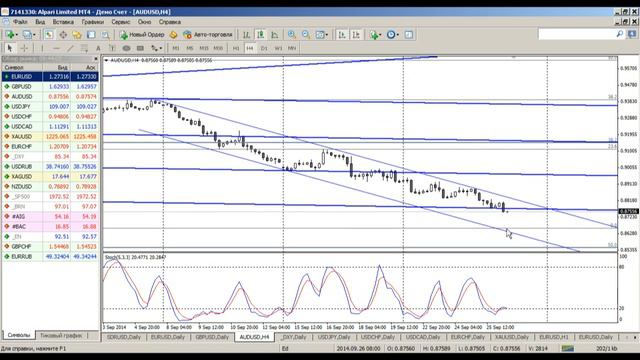Close the Market Watch panel
The width and height of the screenshot is (640, 360).
[x=96, y=59]
